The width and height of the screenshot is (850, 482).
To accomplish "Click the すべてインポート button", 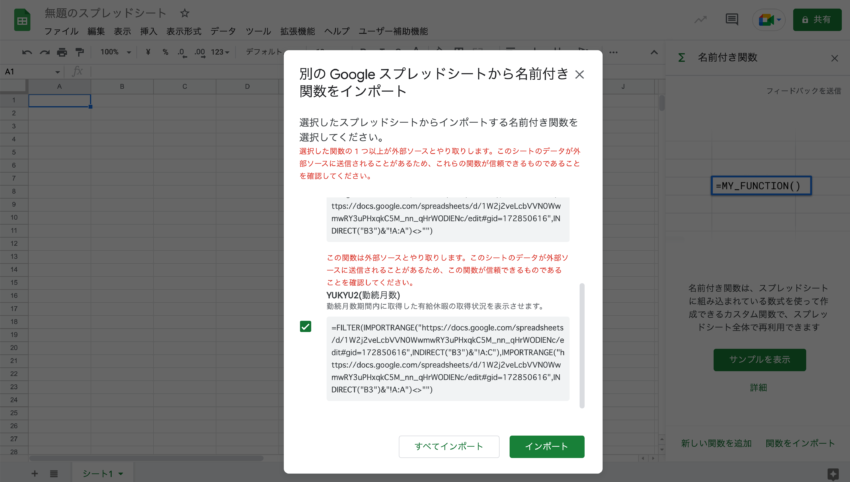I will pyautogui.click(x=448, y=447).
